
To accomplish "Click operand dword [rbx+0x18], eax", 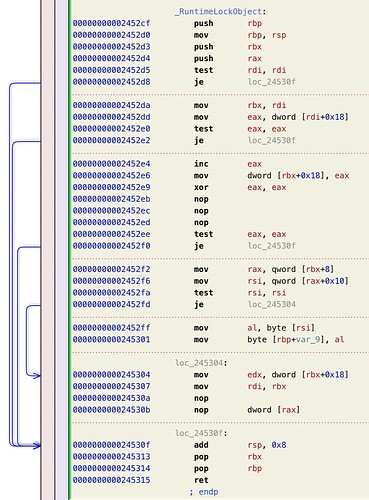I will (298, 176).
